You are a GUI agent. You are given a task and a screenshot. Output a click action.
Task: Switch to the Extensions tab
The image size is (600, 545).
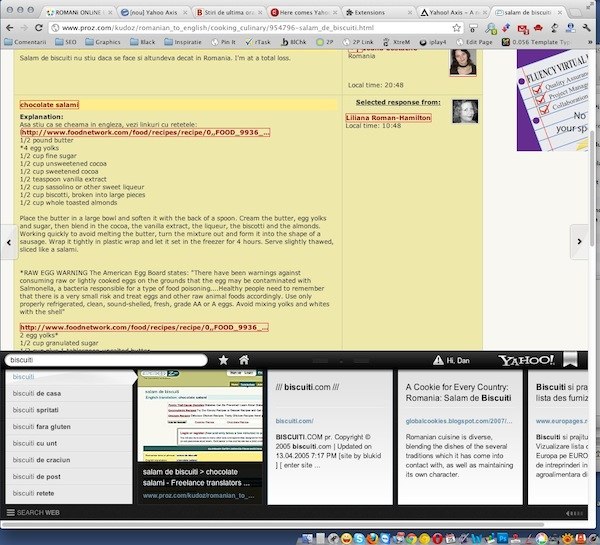tap(379, 13)
